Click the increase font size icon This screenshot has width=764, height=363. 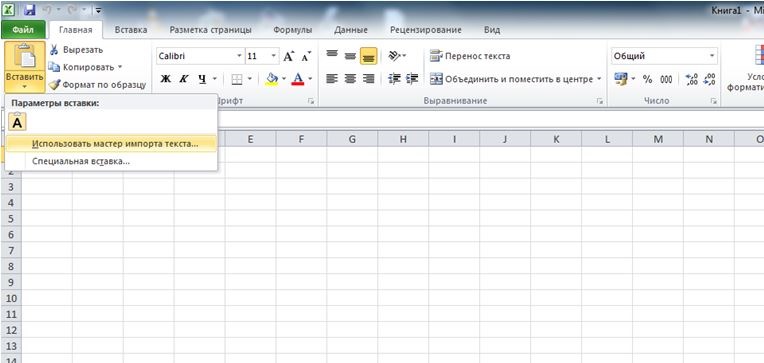point(288,56)
